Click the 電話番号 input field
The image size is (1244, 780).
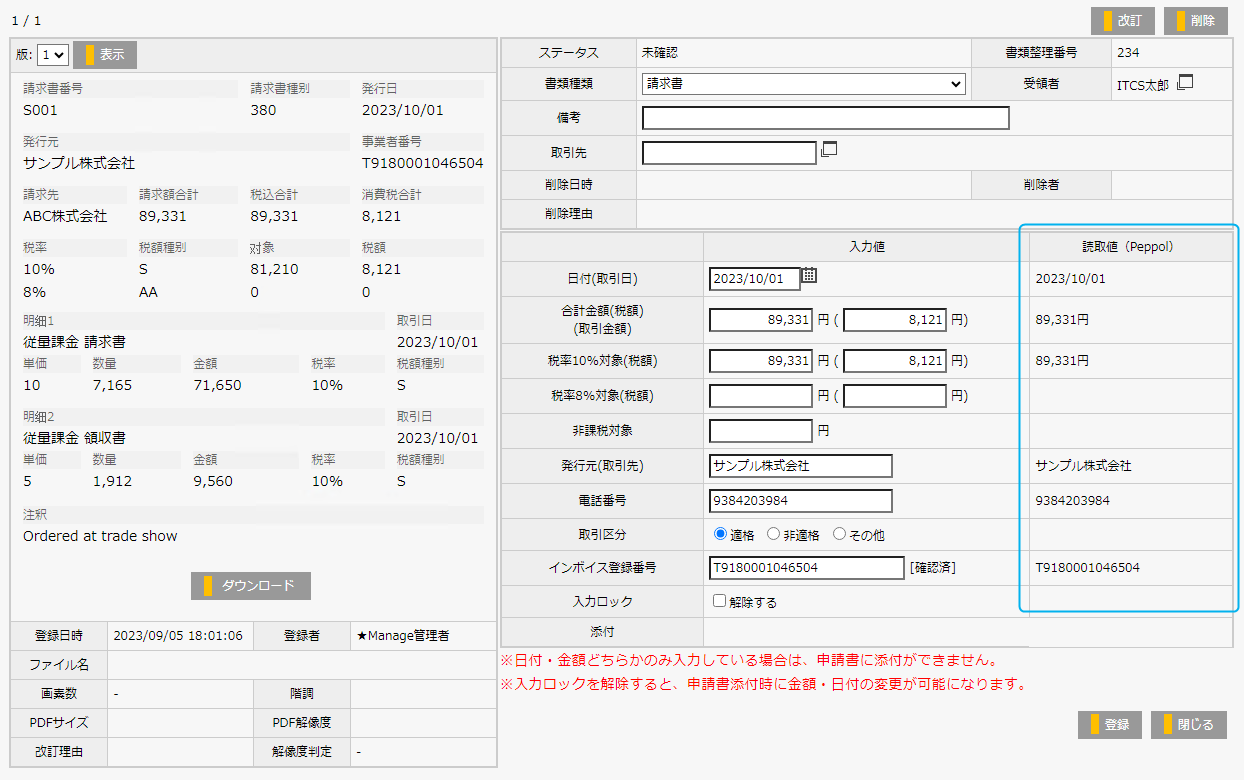click(799, 500)
